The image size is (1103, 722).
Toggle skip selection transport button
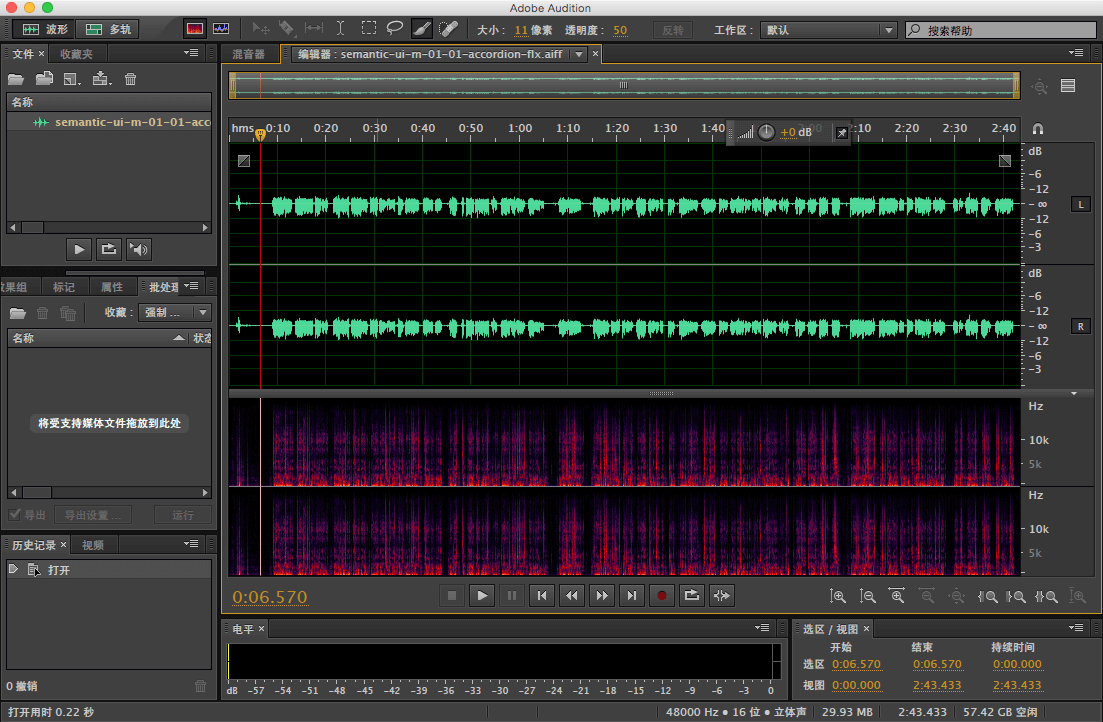(x=722, y=595)
